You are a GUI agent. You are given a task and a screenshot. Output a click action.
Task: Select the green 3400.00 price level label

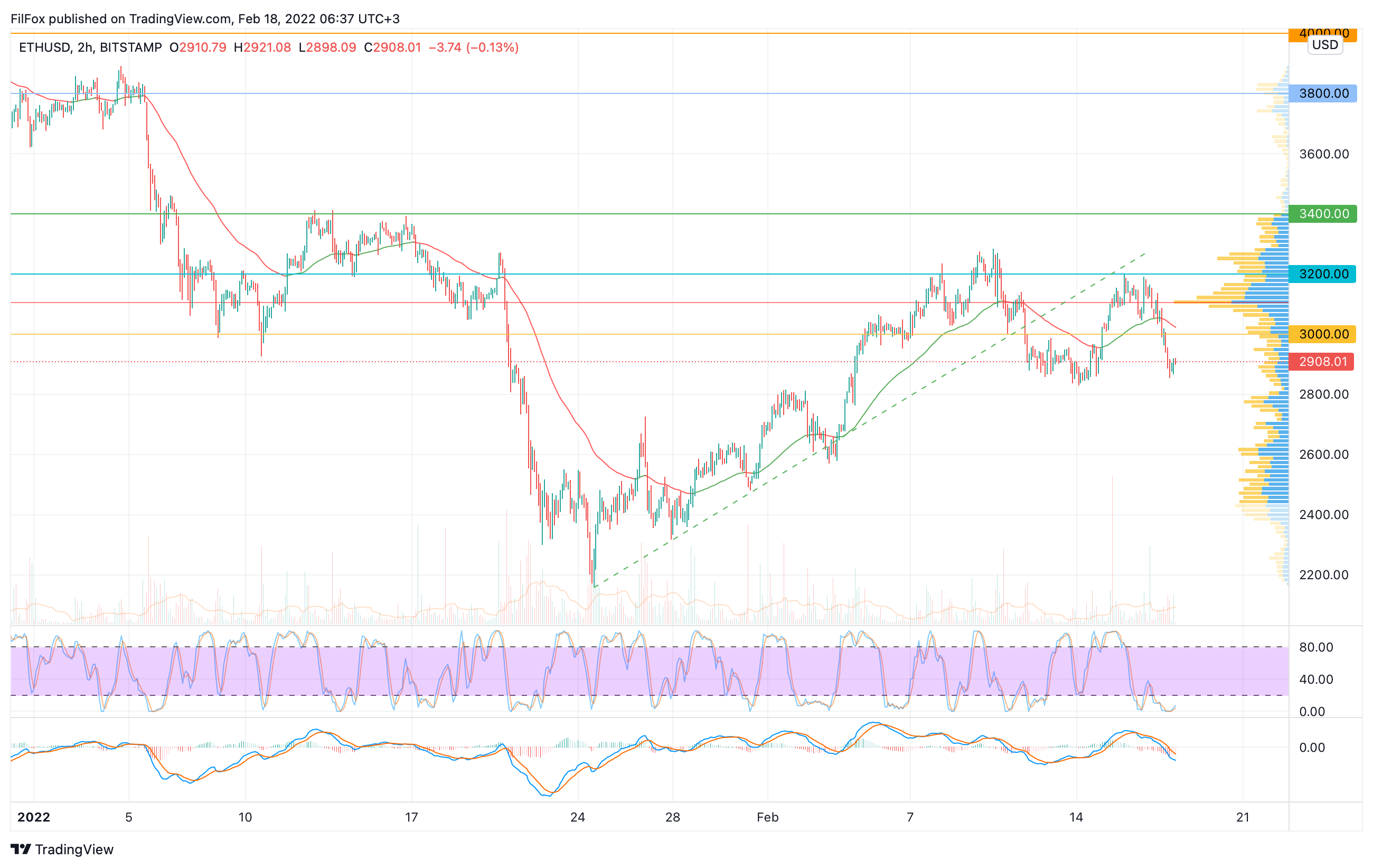click(1323, 214)
